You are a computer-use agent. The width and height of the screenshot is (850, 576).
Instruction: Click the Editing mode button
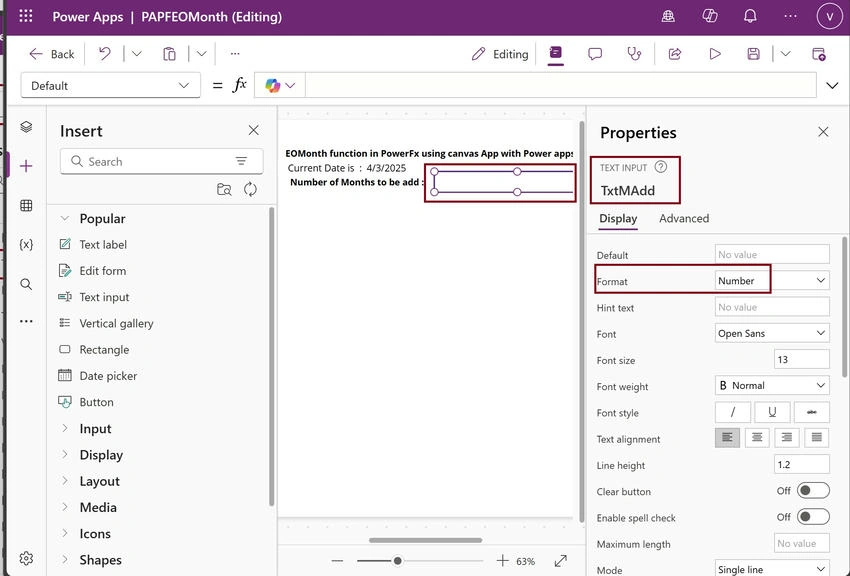[x=500, y=54]
